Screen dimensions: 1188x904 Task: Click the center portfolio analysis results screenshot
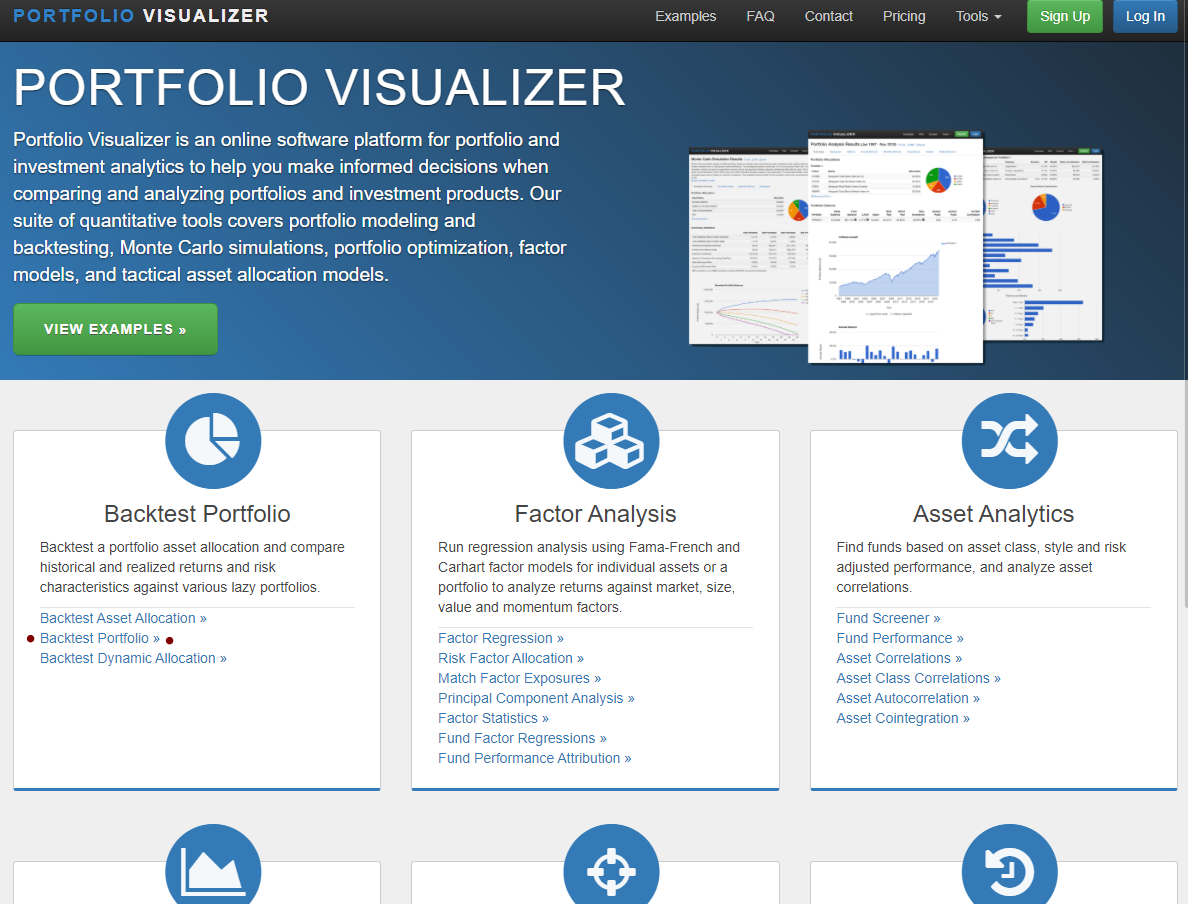pyautogui.click(x=896, y=247)
